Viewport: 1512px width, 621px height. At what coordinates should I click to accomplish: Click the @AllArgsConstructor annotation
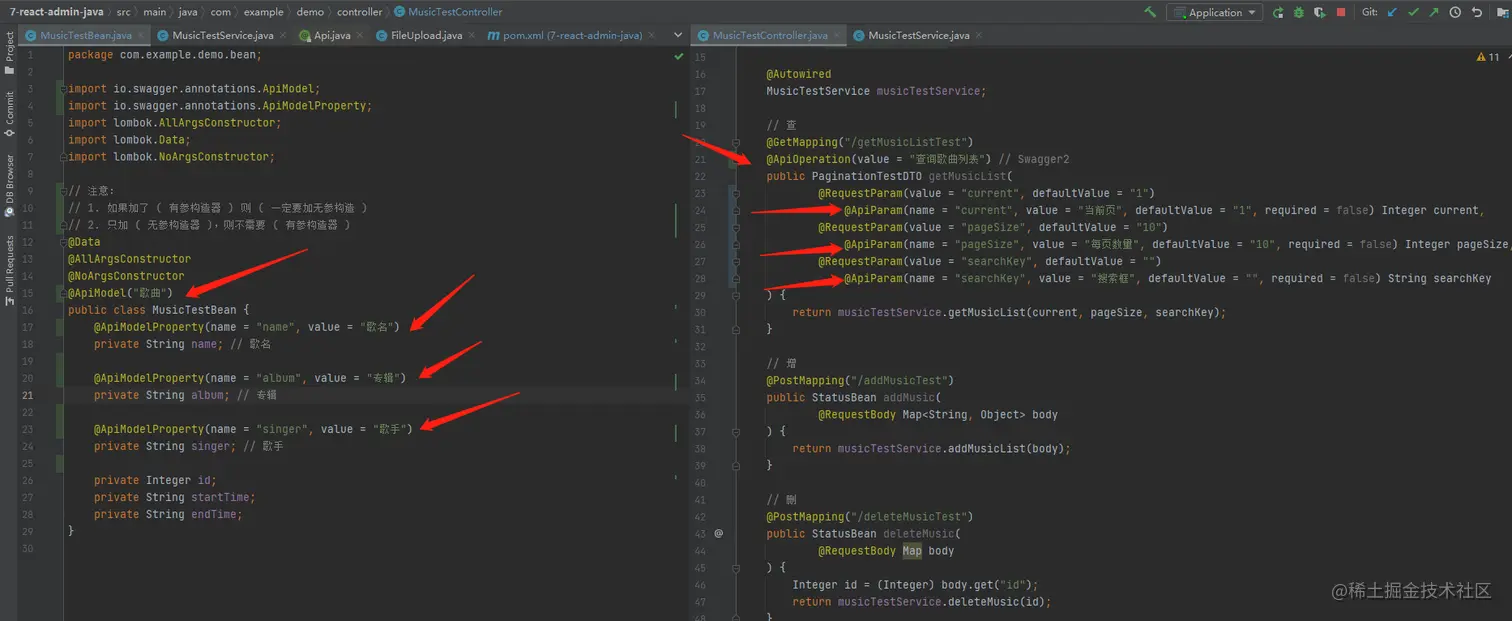(129, 259)
